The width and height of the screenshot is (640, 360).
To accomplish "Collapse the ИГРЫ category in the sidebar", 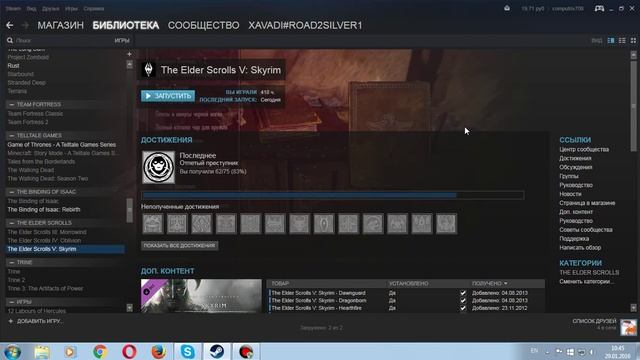I will [x=11, y=302].
